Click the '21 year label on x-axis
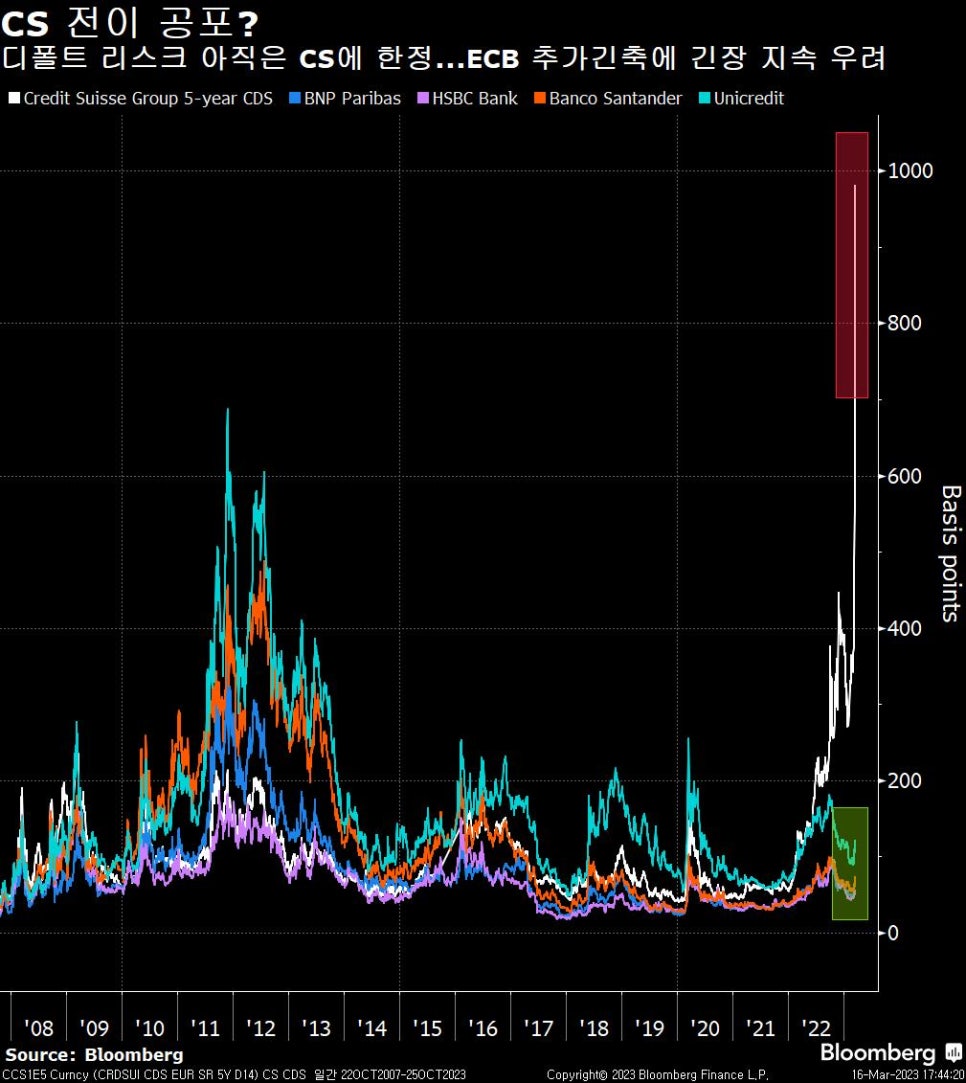Viewport: 966px width, 1083px height. point(760,1028)
